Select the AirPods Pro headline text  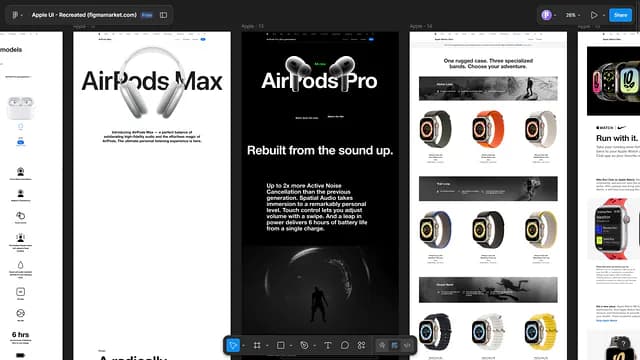(319, 81)
